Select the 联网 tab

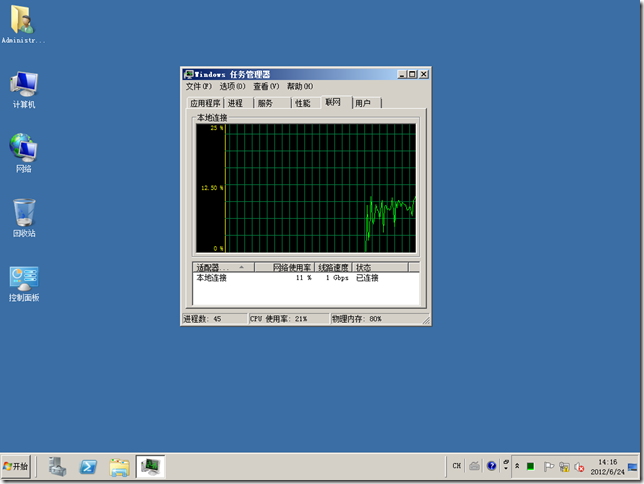[336, 102]
